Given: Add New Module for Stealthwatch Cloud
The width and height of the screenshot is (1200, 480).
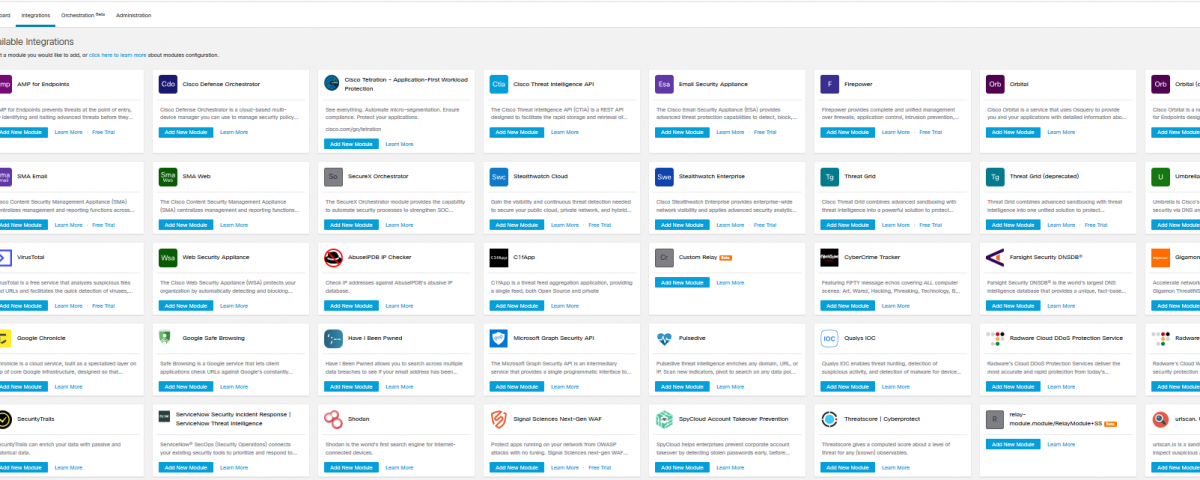Looking at the screenshot, I should coord(515,225).
